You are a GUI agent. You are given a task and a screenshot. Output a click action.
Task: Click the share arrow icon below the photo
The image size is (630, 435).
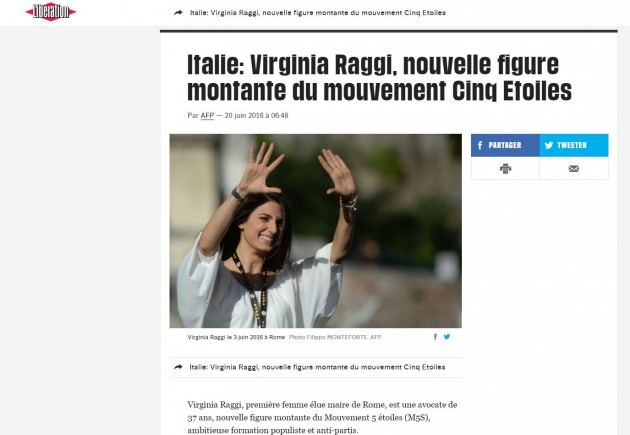coord(178,367)
